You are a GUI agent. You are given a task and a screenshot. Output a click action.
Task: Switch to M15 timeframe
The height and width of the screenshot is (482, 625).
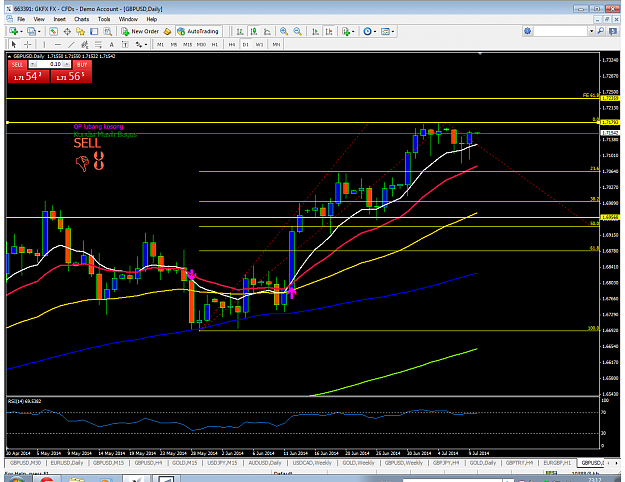click(x=187, y=45)
